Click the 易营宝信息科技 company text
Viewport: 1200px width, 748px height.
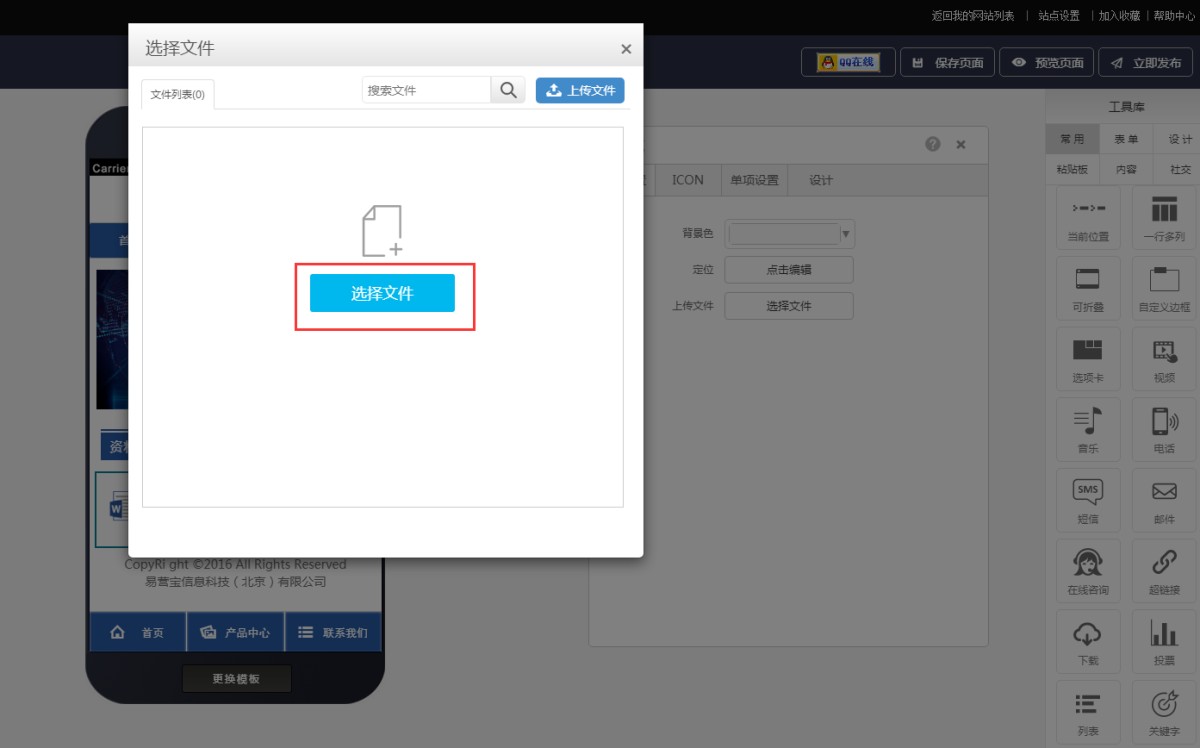click(236, 581)
